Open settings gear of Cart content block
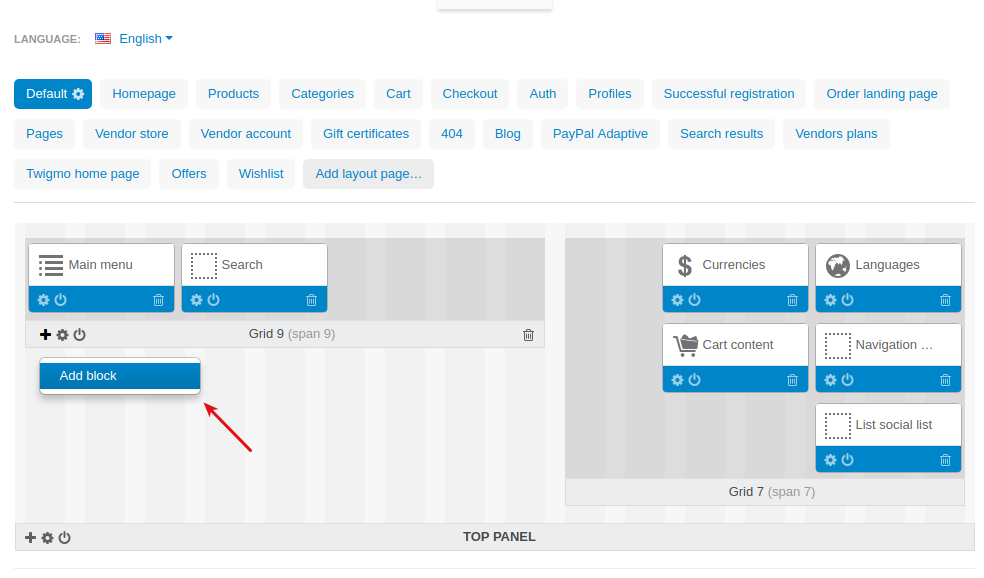 pyautogui.click(x=677, y=380)
